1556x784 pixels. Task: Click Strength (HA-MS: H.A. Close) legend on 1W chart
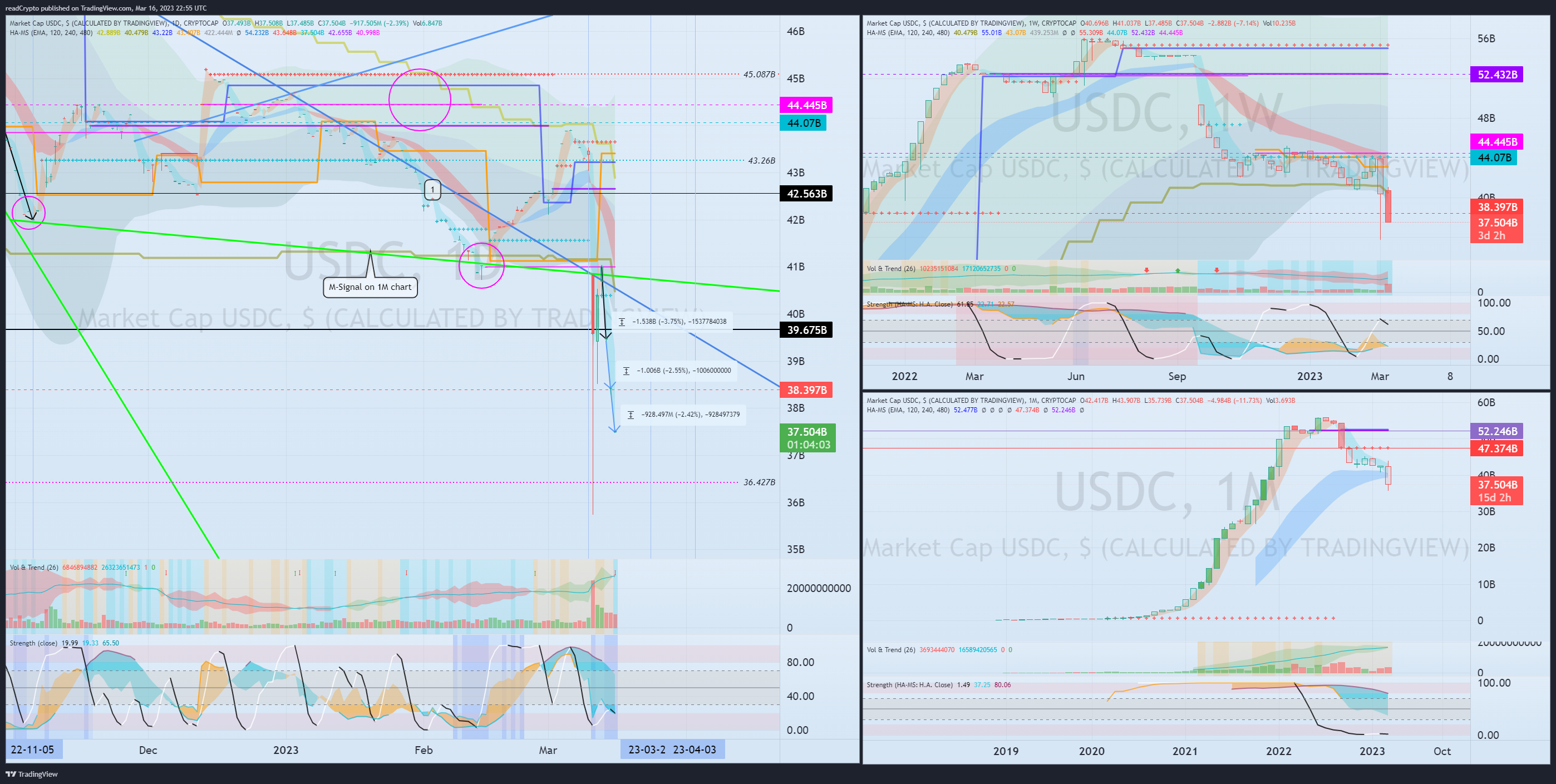[x=910, y=304]
